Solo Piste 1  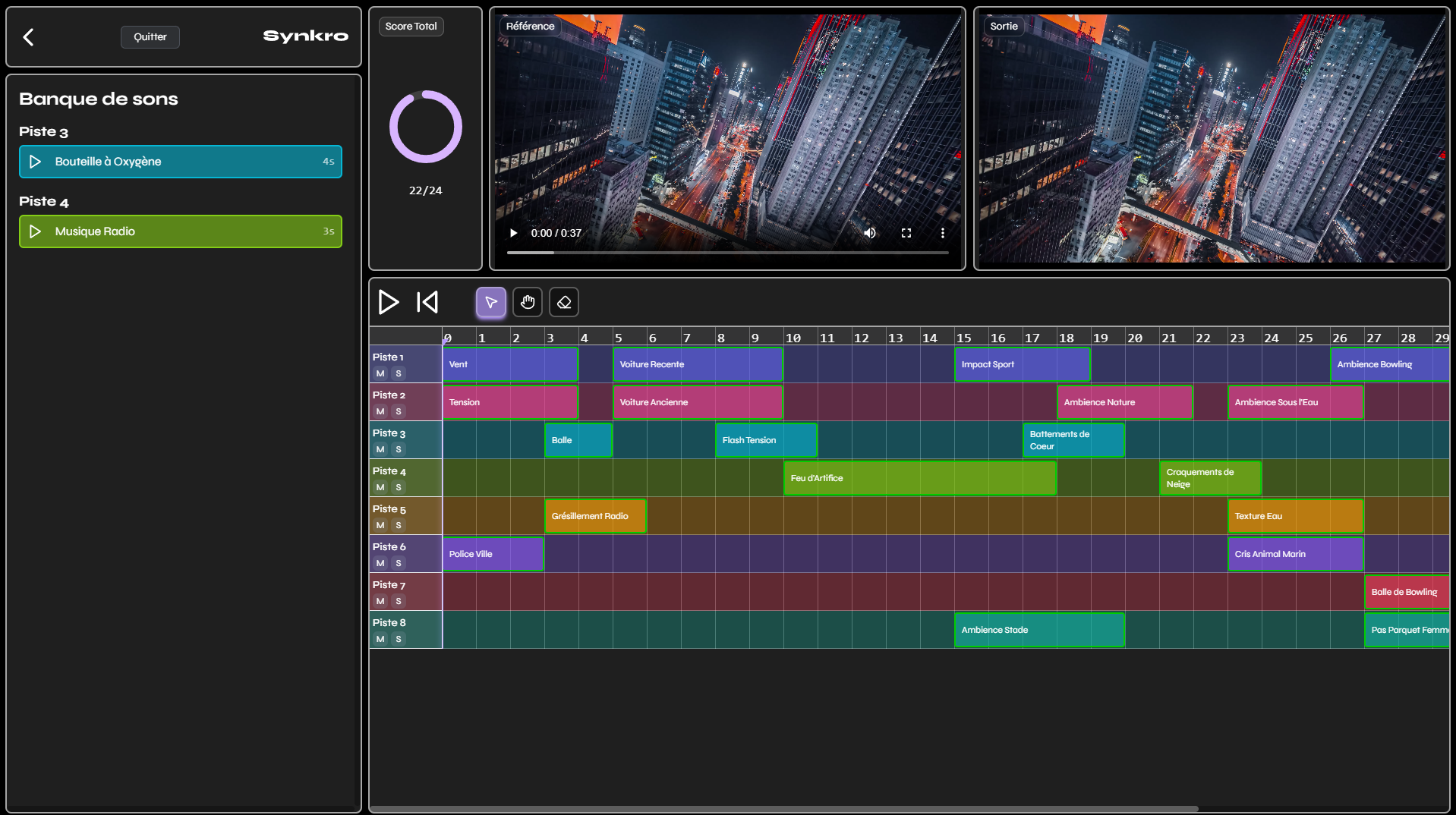(399, 373)
